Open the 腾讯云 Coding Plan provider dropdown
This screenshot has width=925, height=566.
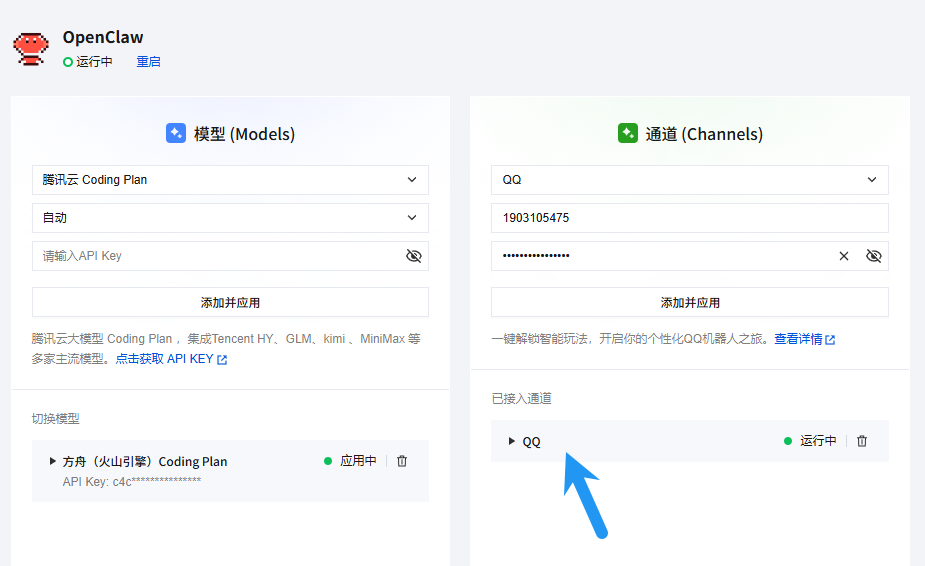[230, 180]
